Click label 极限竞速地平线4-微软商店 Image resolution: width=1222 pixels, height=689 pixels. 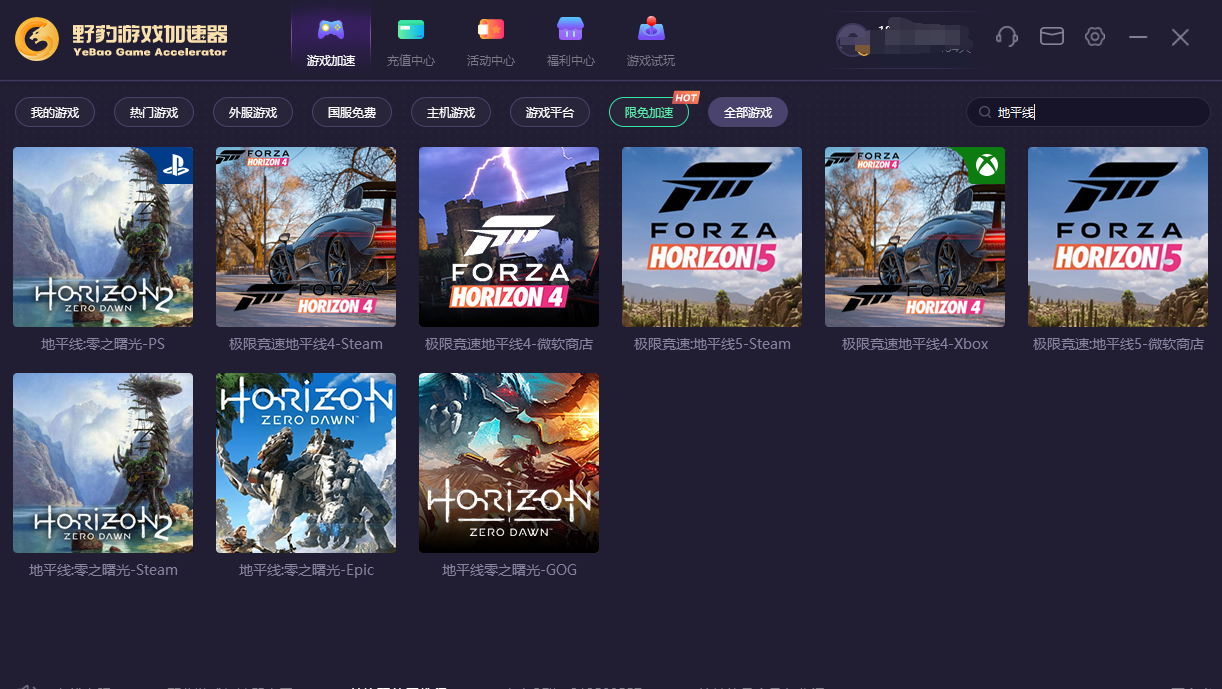pyautogui.click(x=509, y=344)
